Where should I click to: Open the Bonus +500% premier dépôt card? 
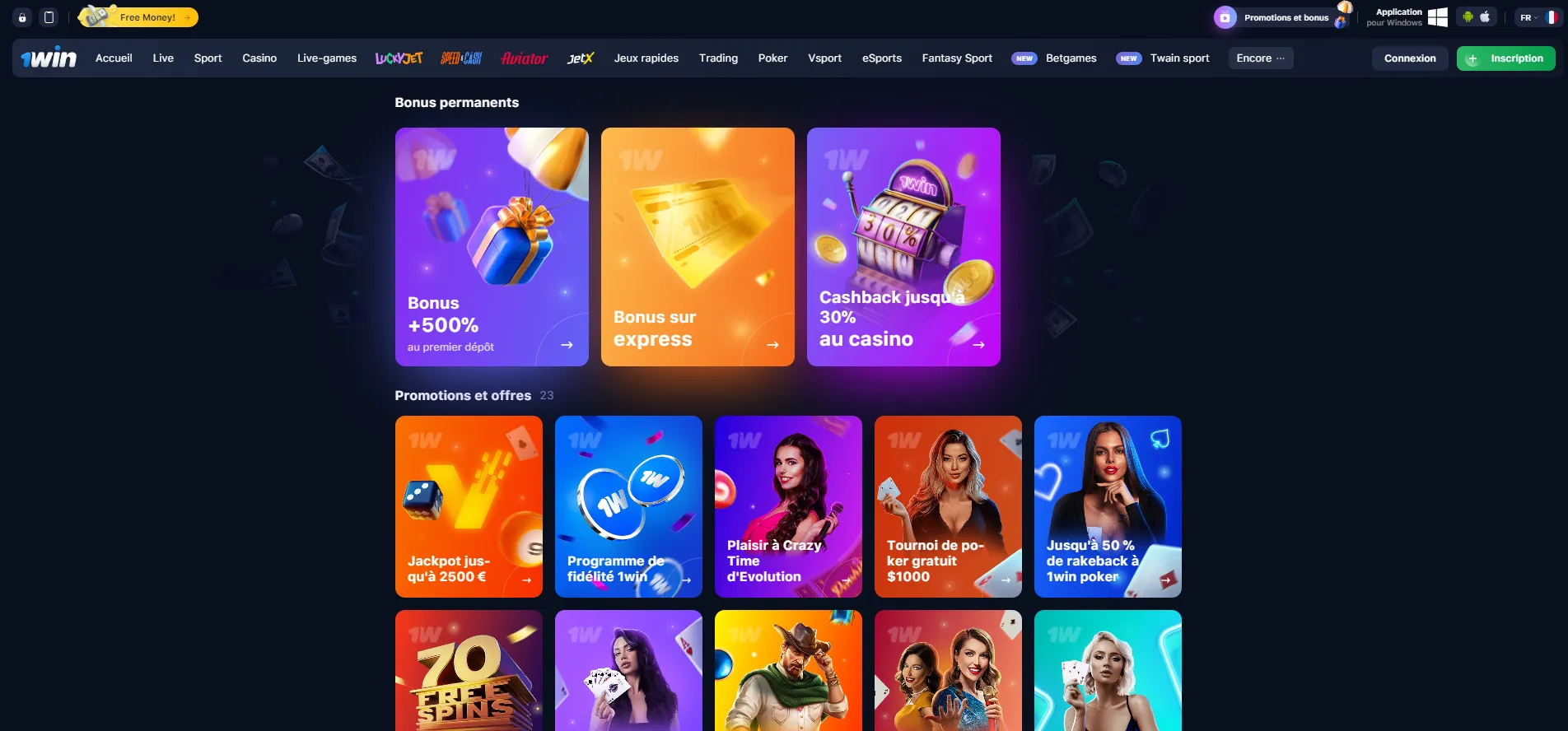[x=492, y=247]
